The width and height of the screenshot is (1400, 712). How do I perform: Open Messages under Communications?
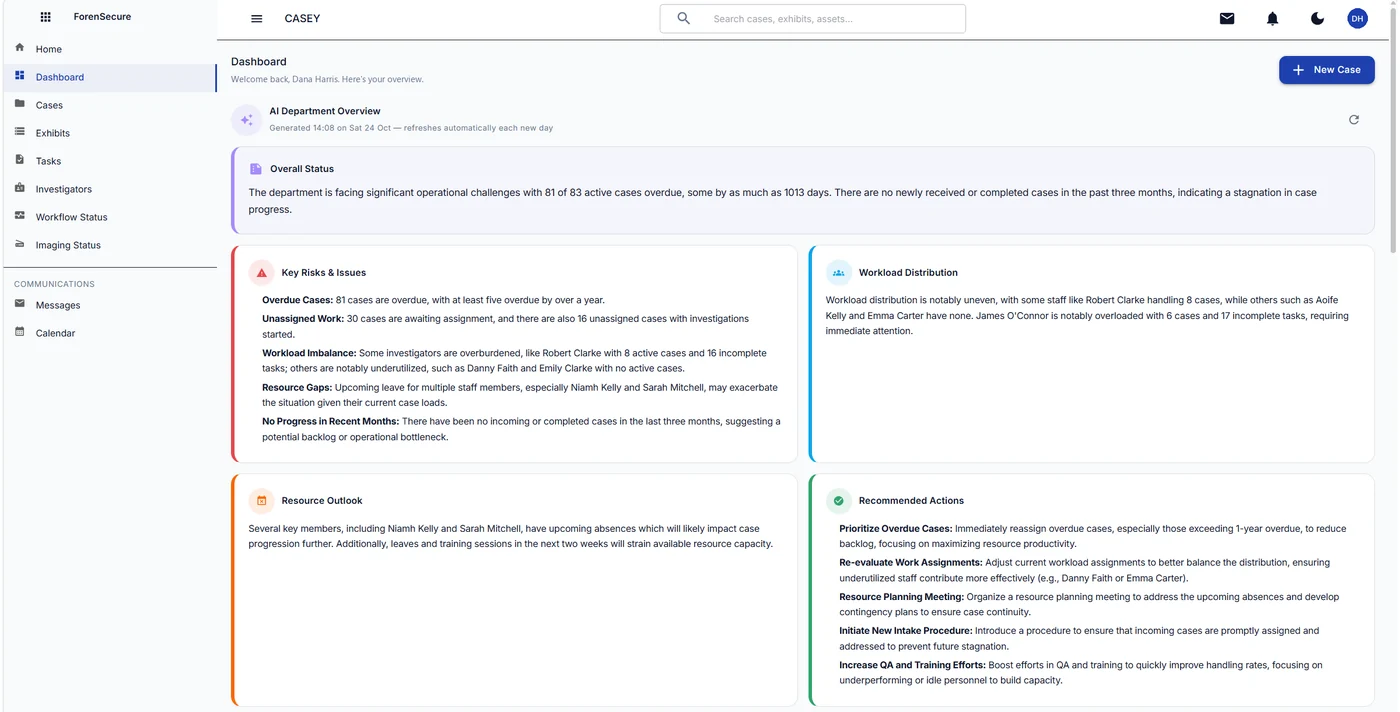click(x=108, y=305)
